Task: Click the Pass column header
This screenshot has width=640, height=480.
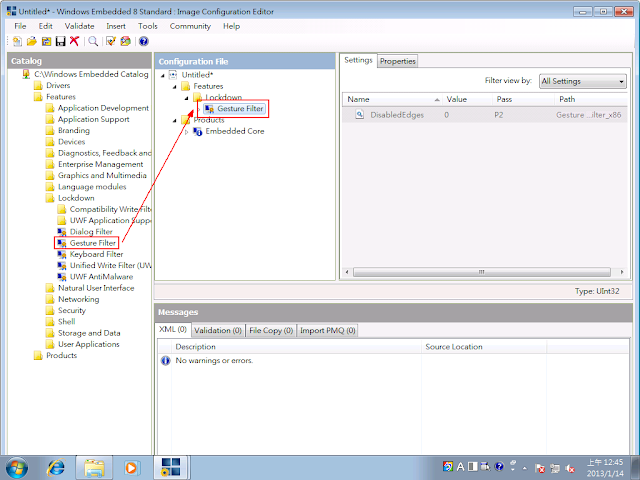Action: coord(524,99)
